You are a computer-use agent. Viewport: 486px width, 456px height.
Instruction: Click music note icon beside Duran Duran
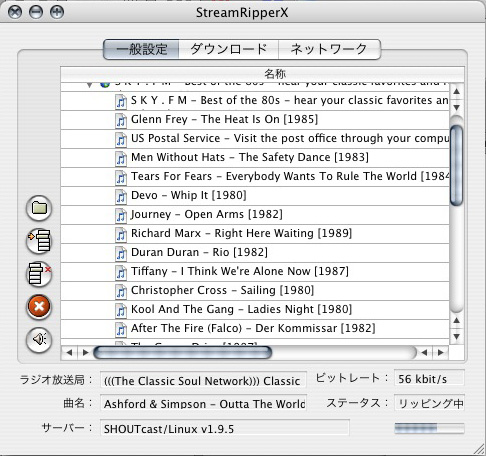pos(121,253)
